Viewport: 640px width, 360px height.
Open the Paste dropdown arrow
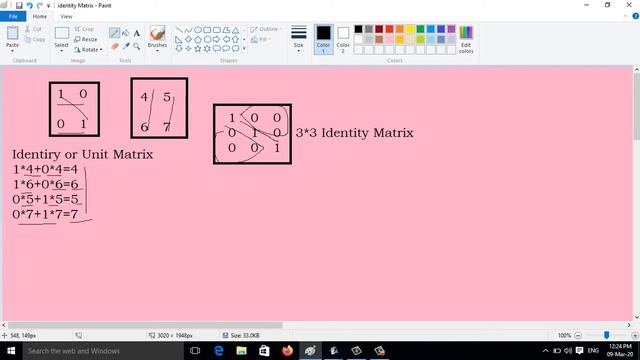[x=12, y=50]
